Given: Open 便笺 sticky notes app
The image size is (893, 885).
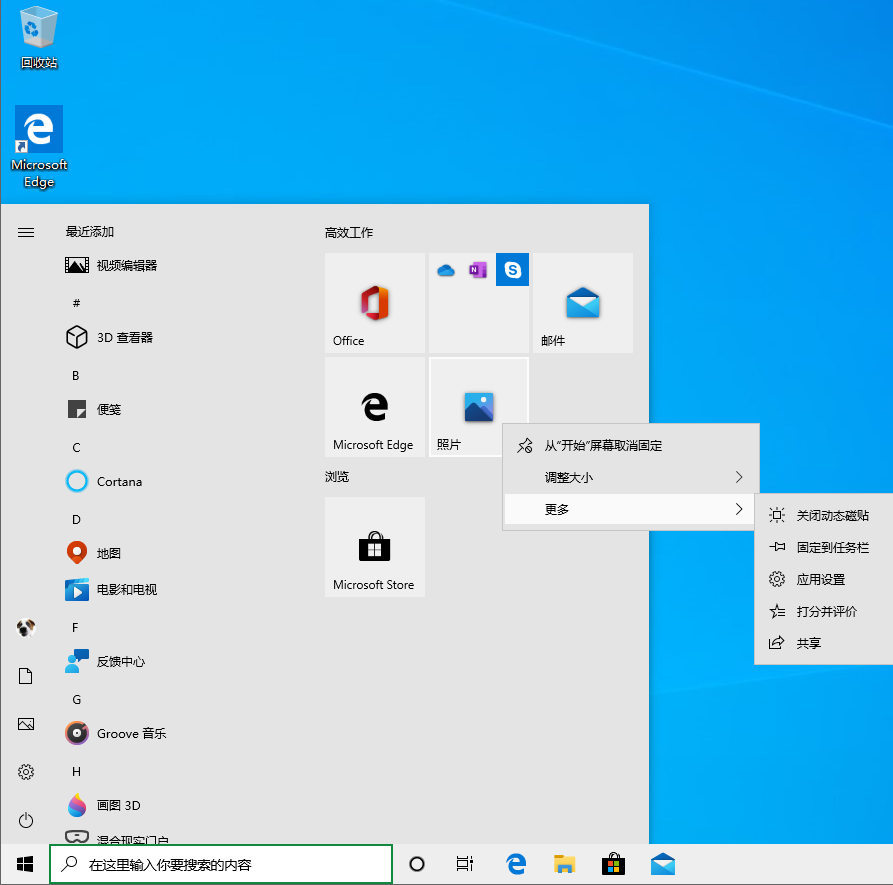Looking at the screenshot, I should (x=95, y=409).
